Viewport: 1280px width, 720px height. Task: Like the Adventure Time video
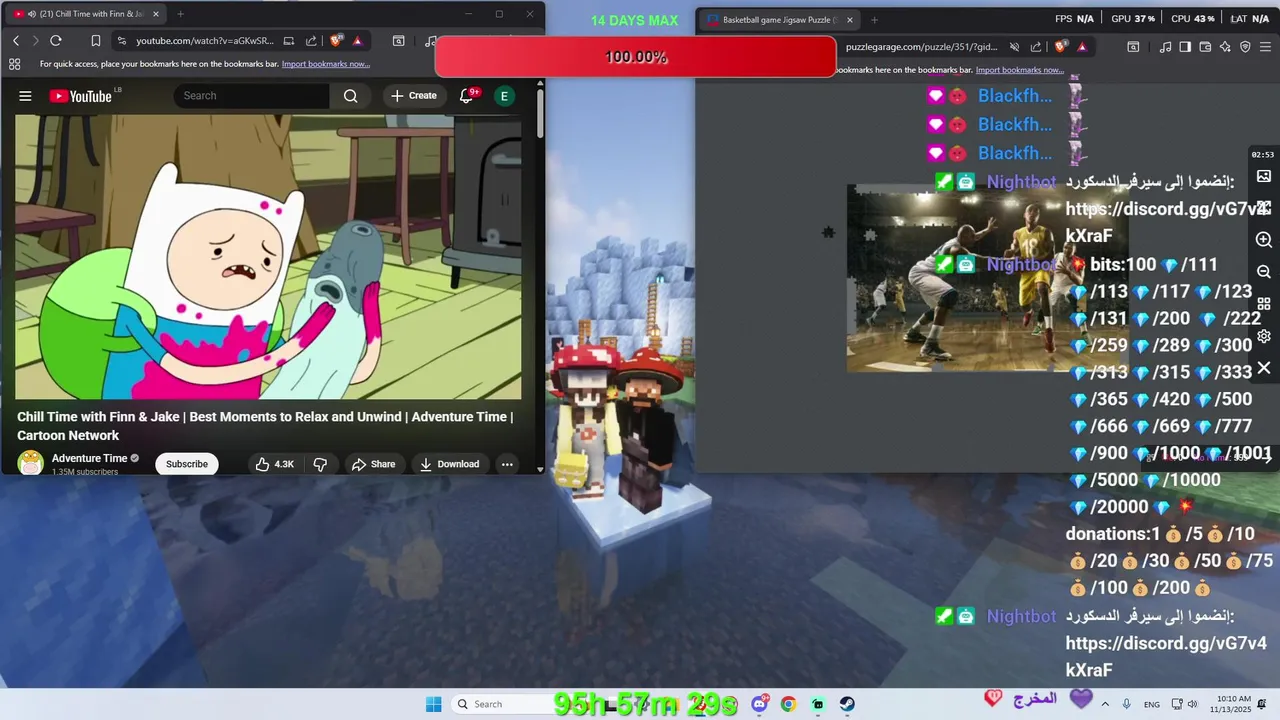click(273, 464)
